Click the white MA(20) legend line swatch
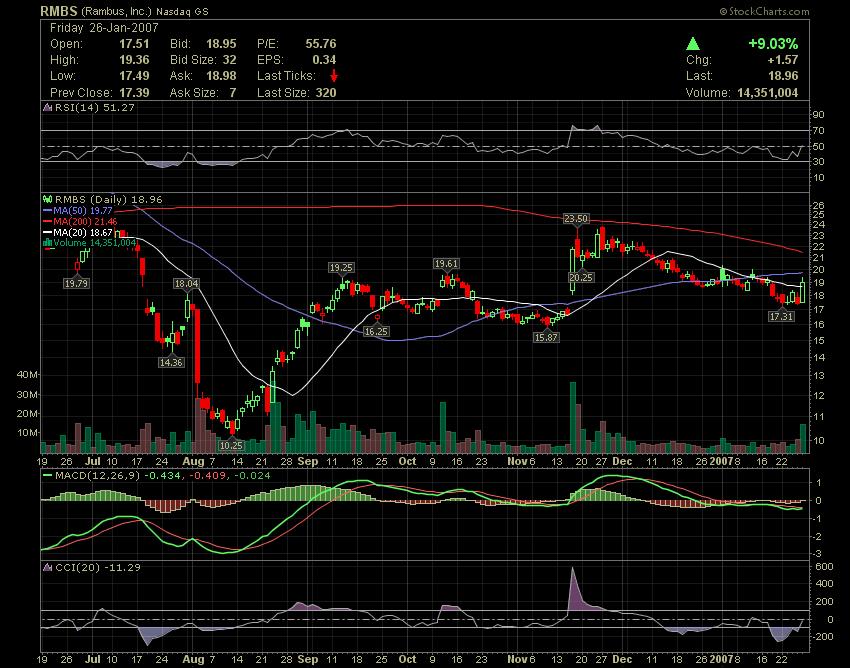 coord(47,232)
